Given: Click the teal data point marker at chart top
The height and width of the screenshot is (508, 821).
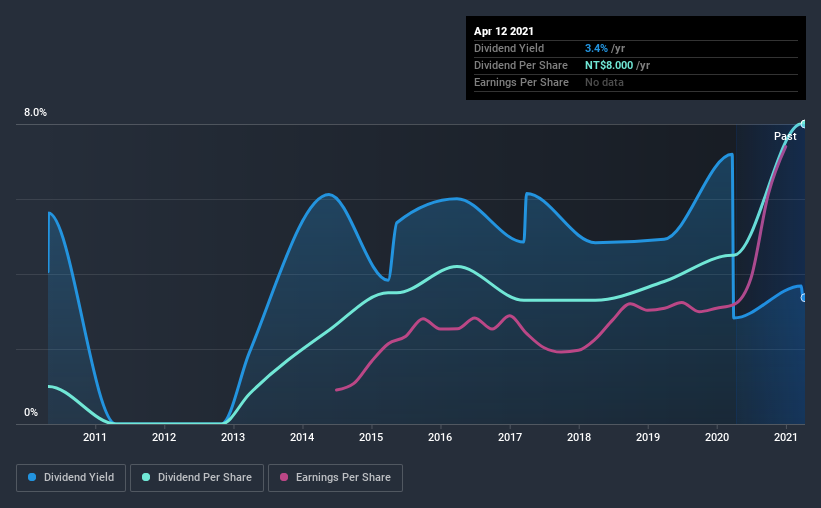Looking at the screenshot, I should pyautogui.click(x=803, y=124).
